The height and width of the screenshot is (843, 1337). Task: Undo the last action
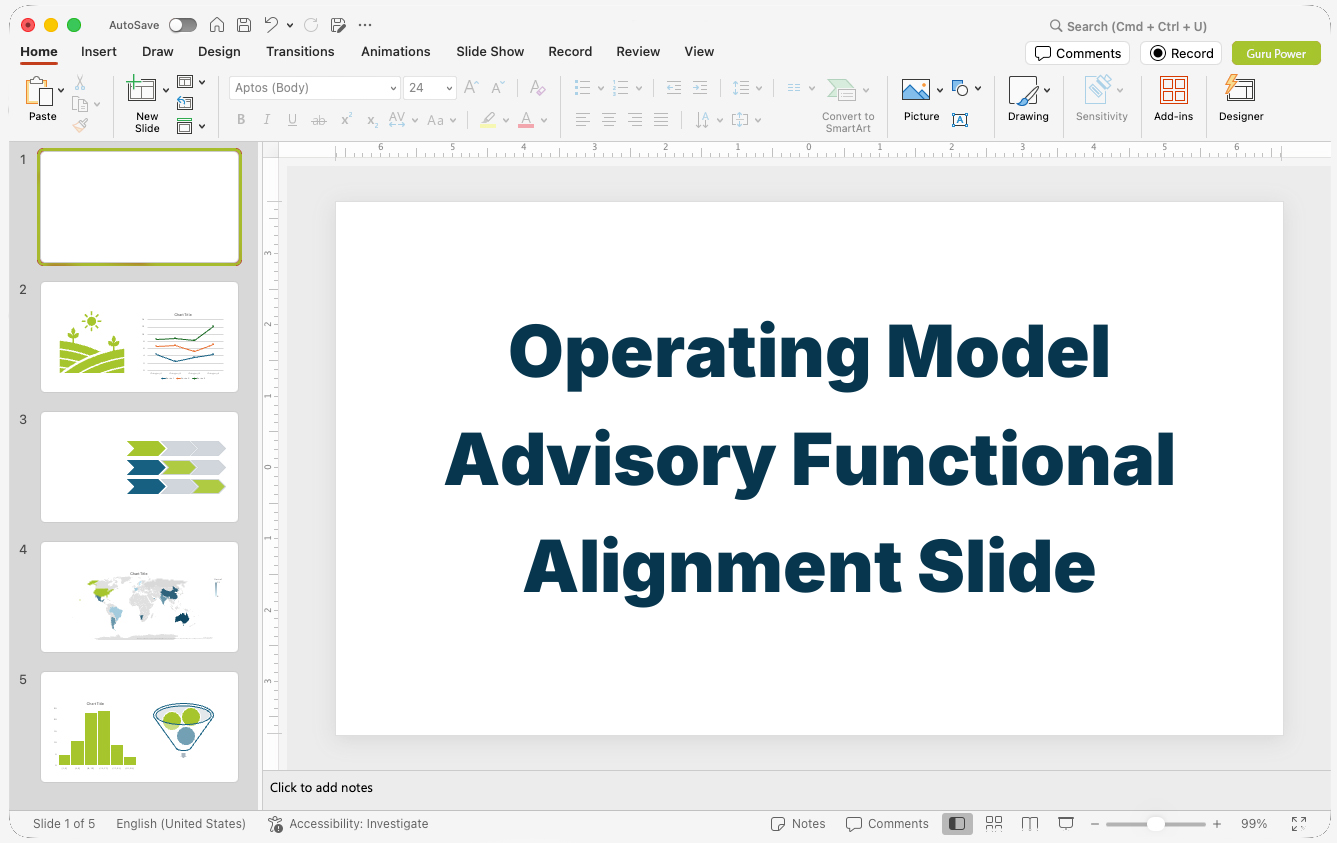pyautogui.click(x=271, y=25)
